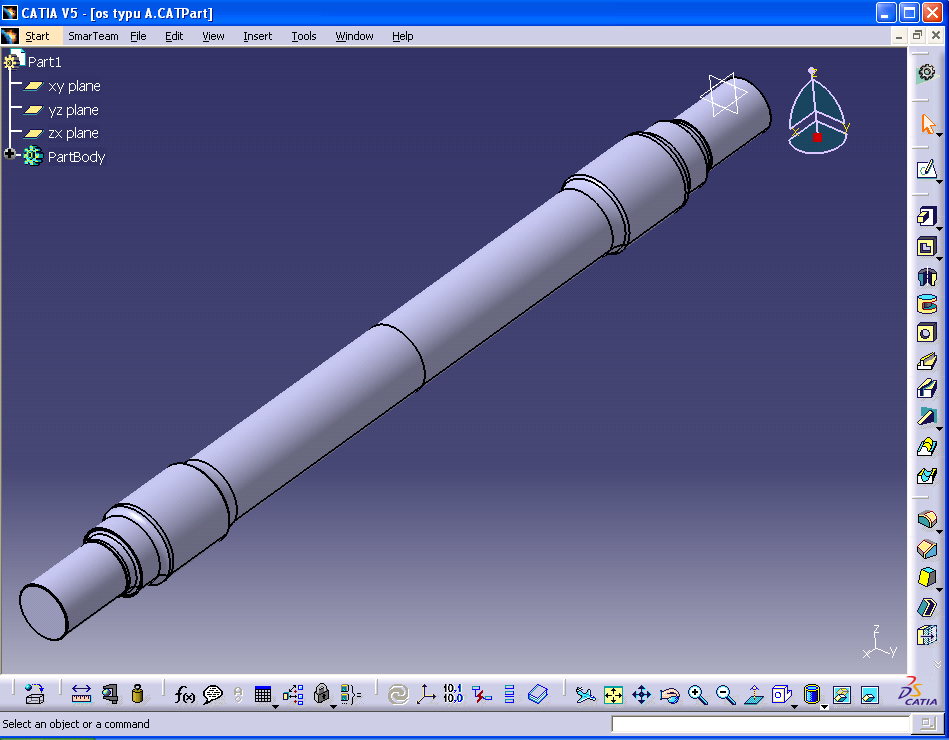Select the Rib tool

point(927,361)
